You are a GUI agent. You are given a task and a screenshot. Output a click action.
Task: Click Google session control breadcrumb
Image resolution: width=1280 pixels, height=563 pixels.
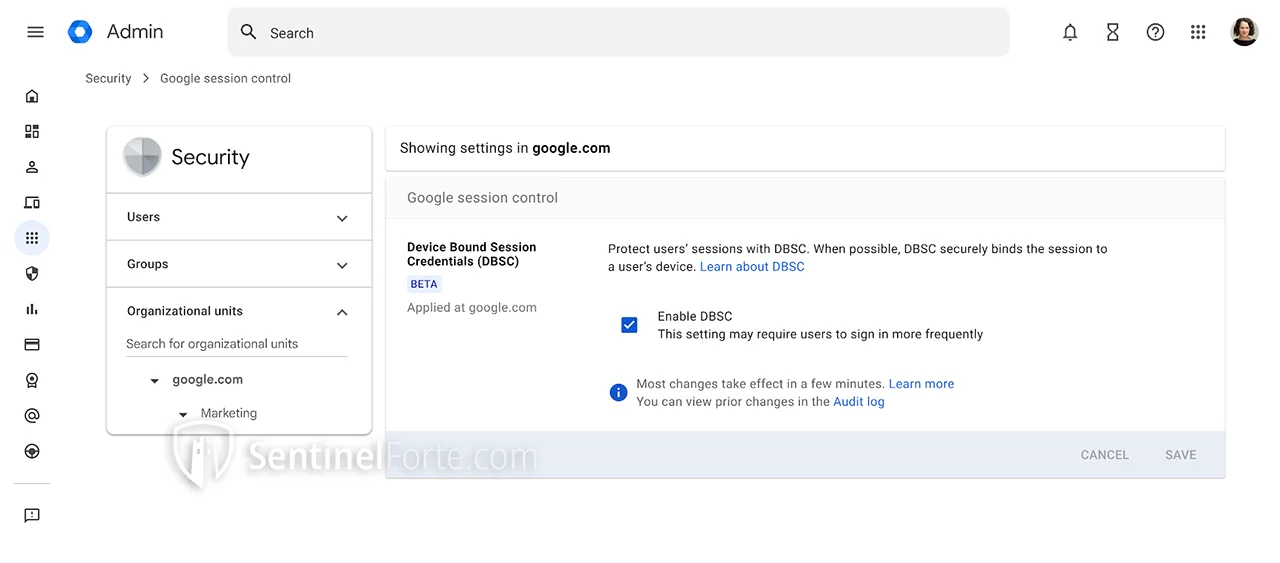(226, 78)
